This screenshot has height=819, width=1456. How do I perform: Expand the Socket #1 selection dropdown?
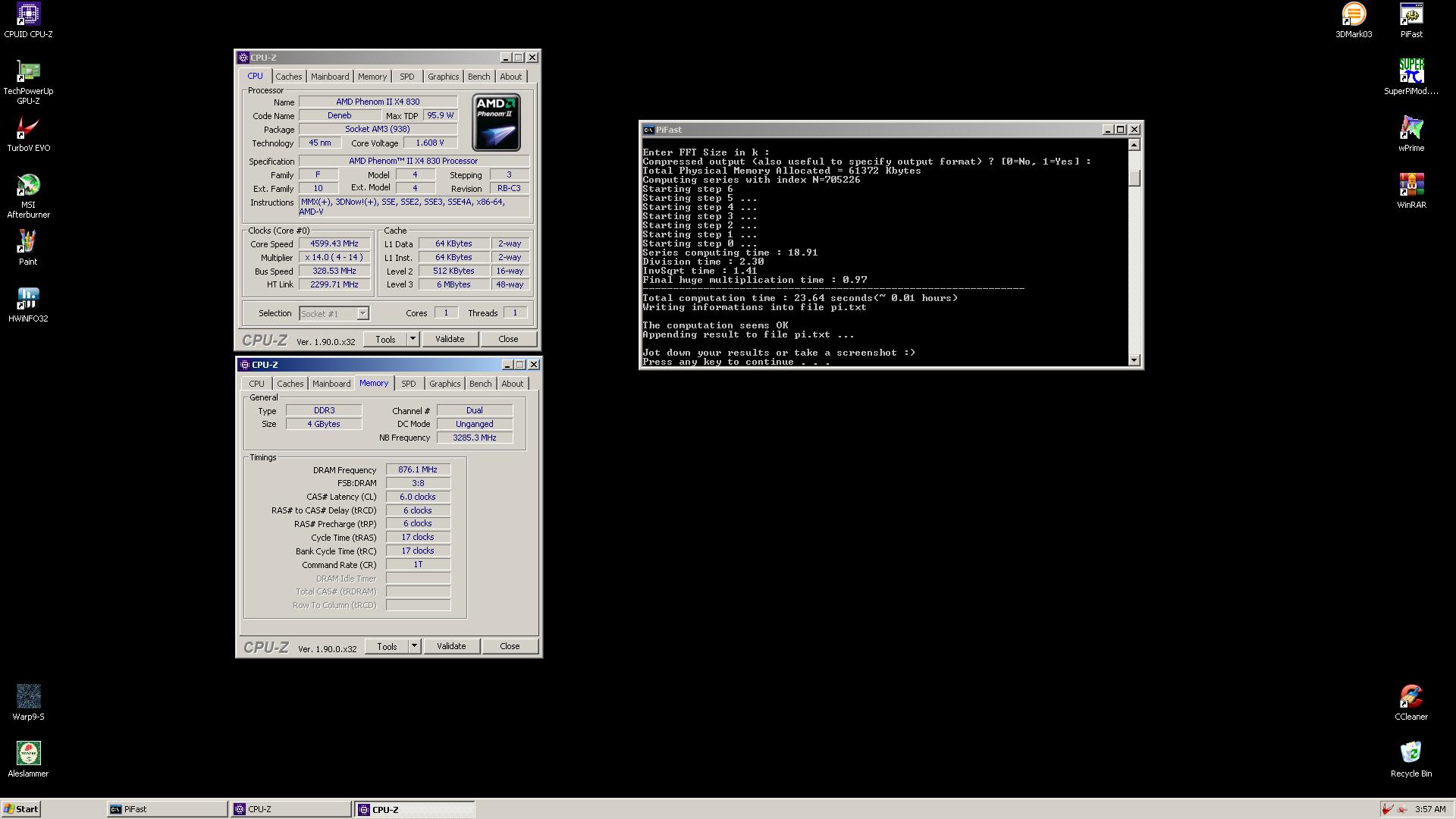[362, 314]
